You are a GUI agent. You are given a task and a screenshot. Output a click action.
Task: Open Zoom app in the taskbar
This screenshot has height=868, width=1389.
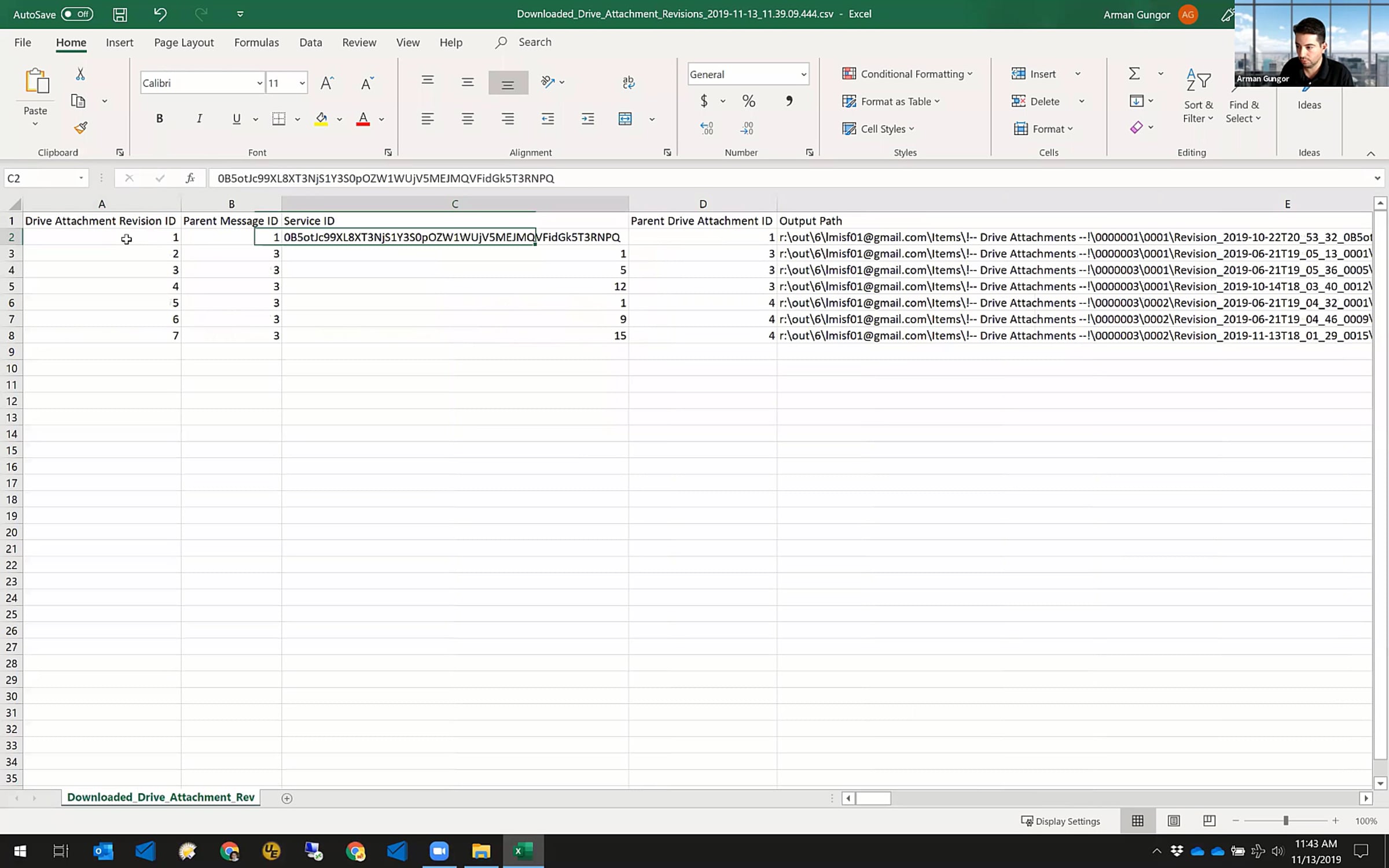[x=439, y=851]
